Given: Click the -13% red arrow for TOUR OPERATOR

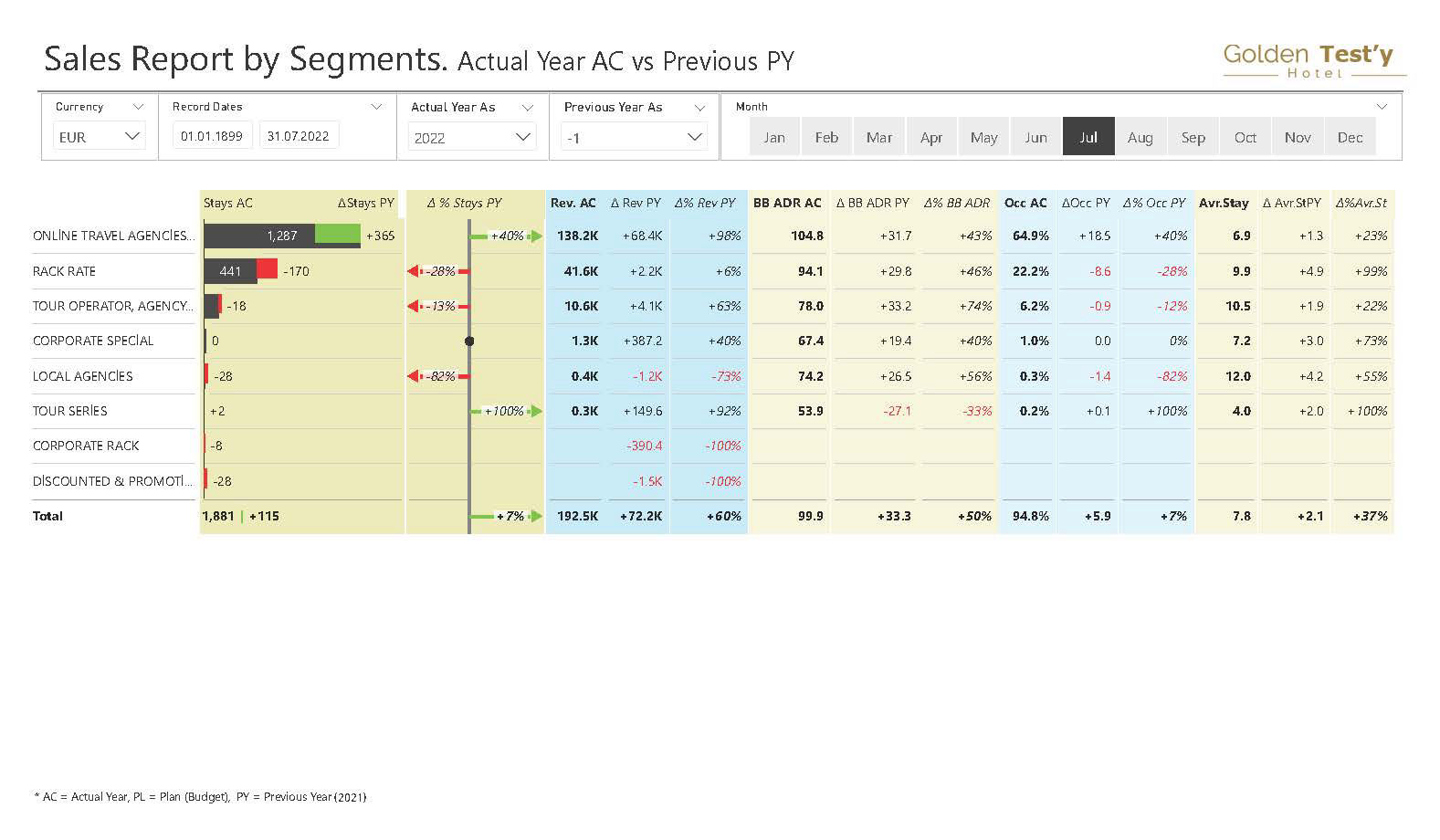Looking at the screenshot, I should [438, 306].
